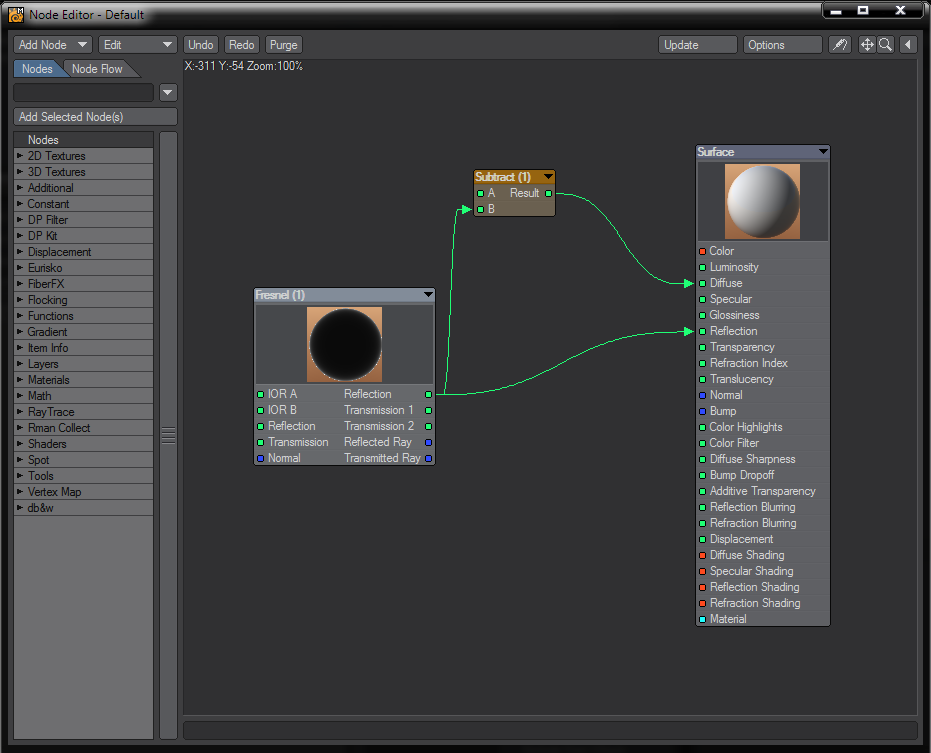Click the Surface node's Color input connector
Screen dimensions: 931x753
pyautogui.click(x=703, y=251)
